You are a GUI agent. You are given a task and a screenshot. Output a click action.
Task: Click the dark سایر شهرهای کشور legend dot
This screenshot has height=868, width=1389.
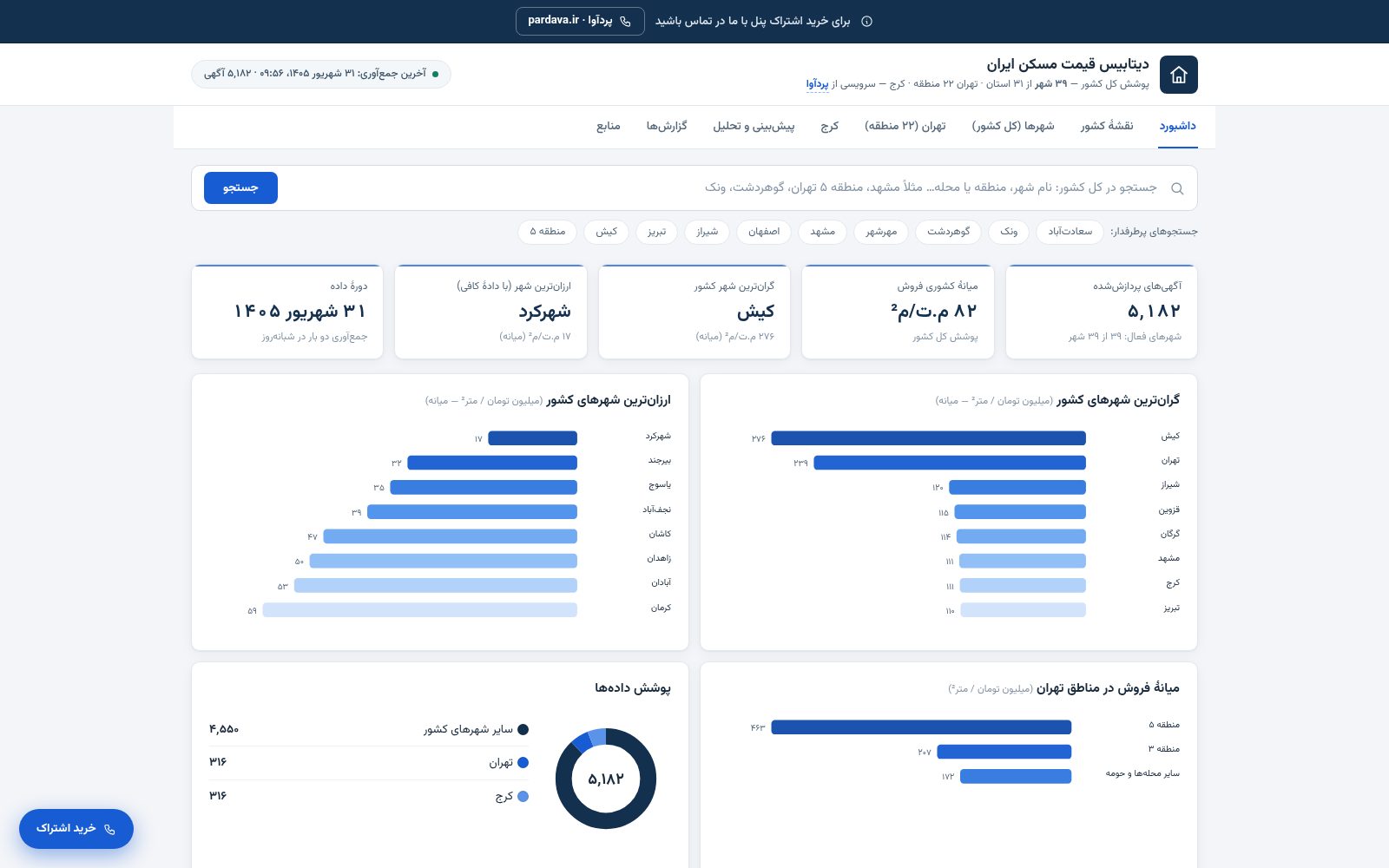(523, 730)
